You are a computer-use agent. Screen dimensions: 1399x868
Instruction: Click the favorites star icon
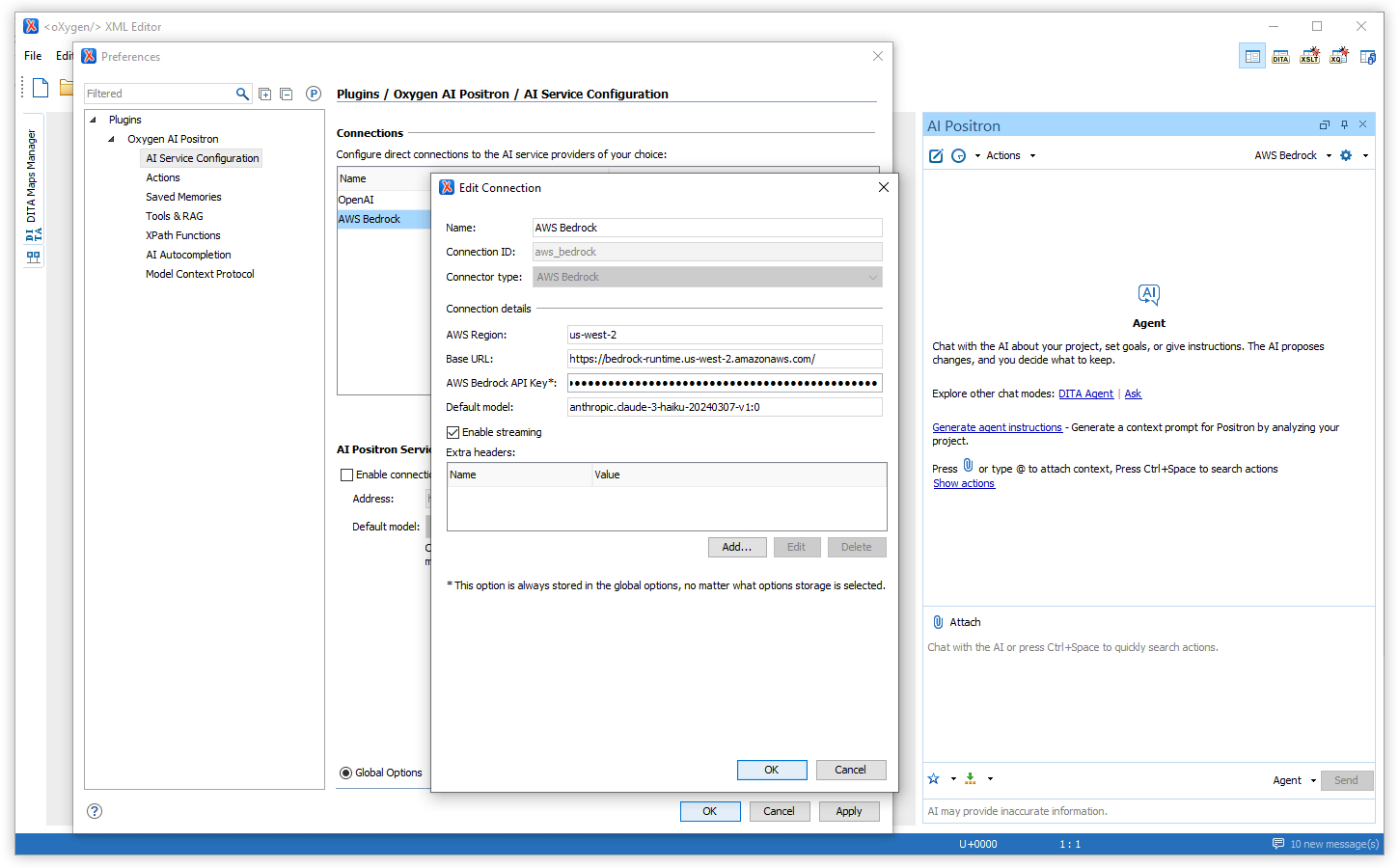pyautogui.click(x=933, y=779)
